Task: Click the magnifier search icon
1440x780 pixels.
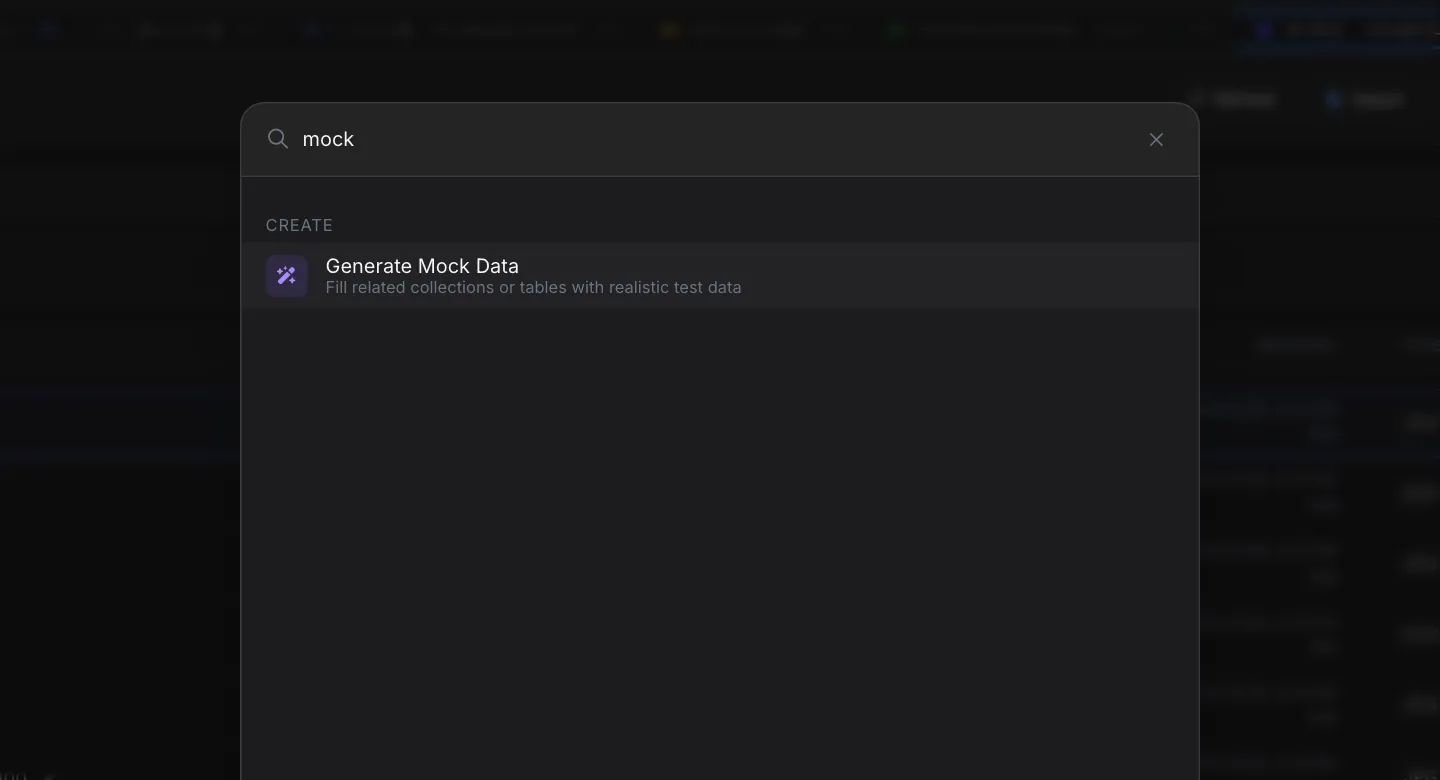Action: point(278,139)
